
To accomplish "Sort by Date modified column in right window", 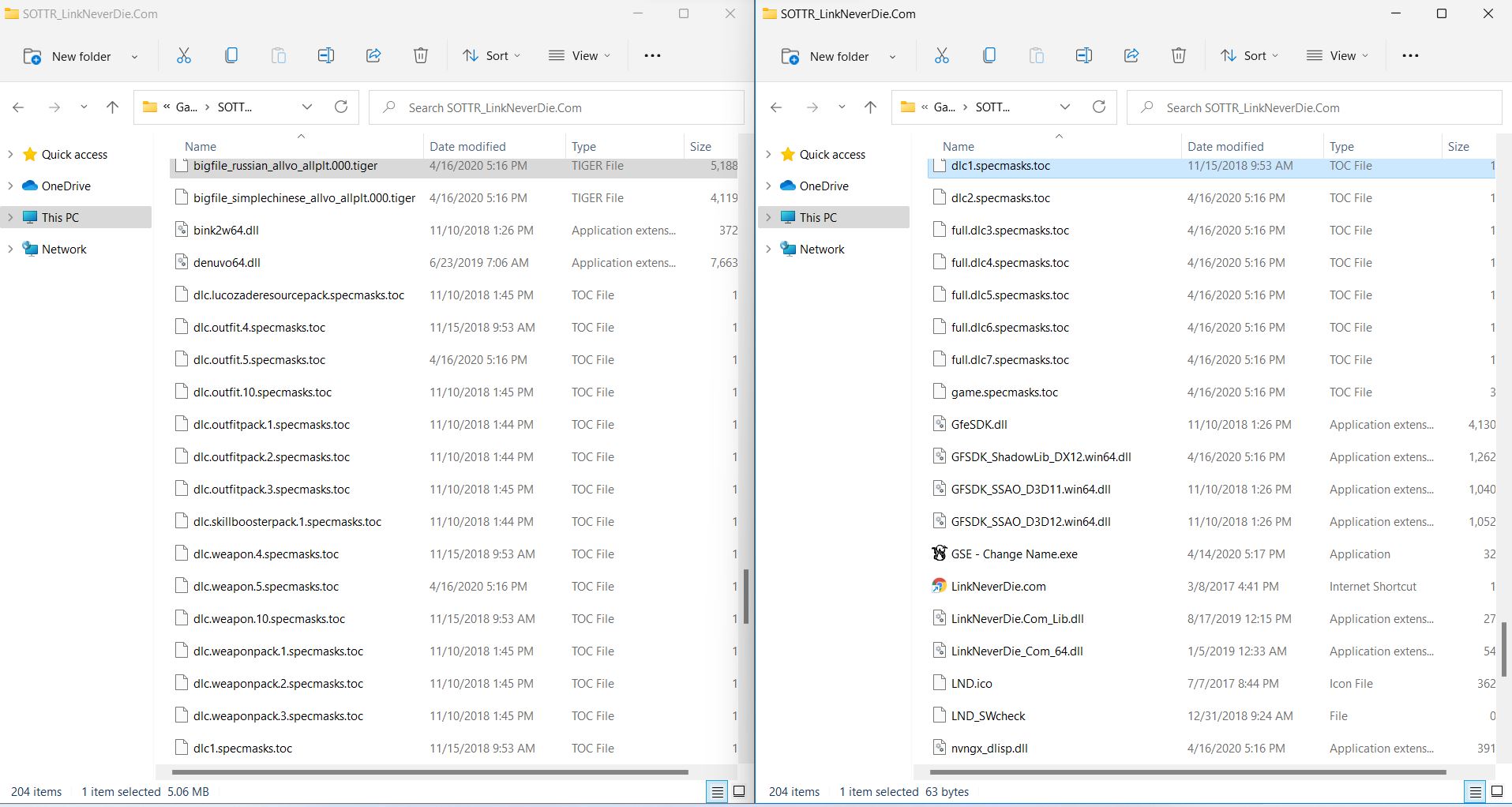I will [x=1225, y=147].
